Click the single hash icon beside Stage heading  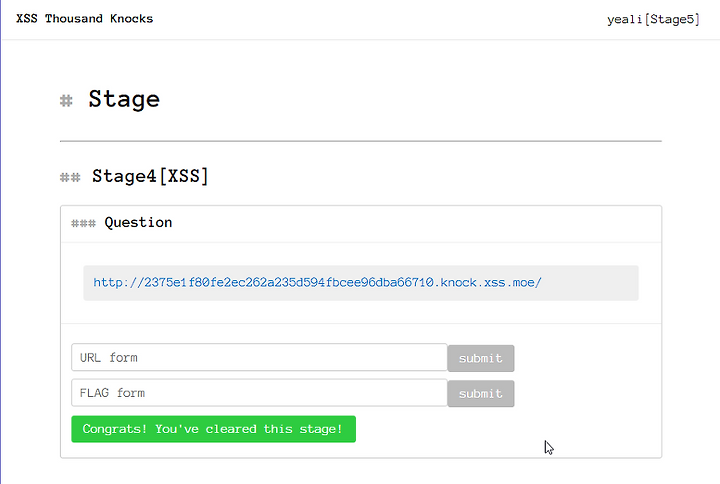point(66,101)
